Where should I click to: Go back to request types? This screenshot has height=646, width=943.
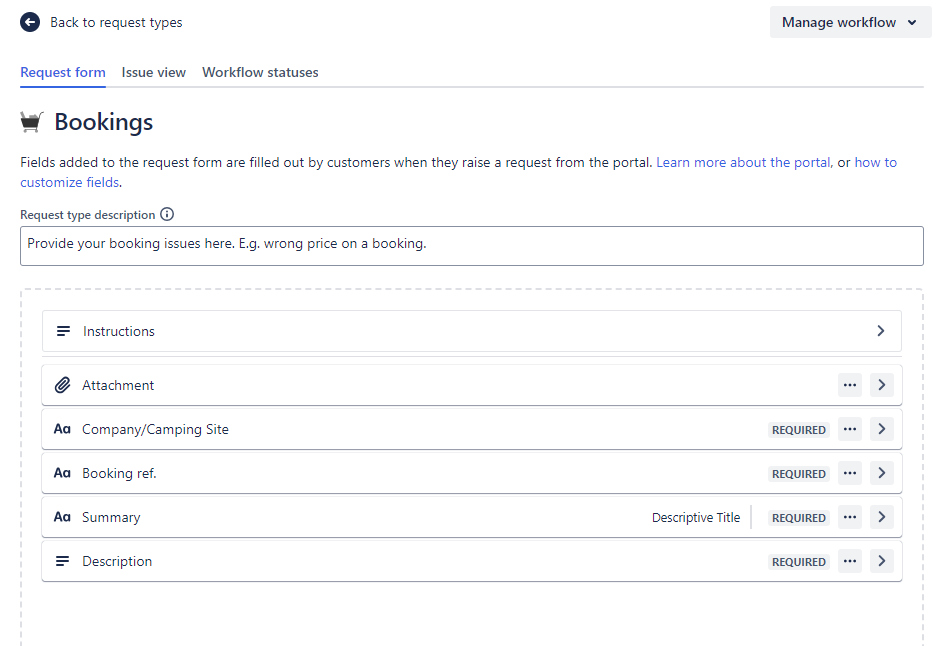tap(116, 22)
